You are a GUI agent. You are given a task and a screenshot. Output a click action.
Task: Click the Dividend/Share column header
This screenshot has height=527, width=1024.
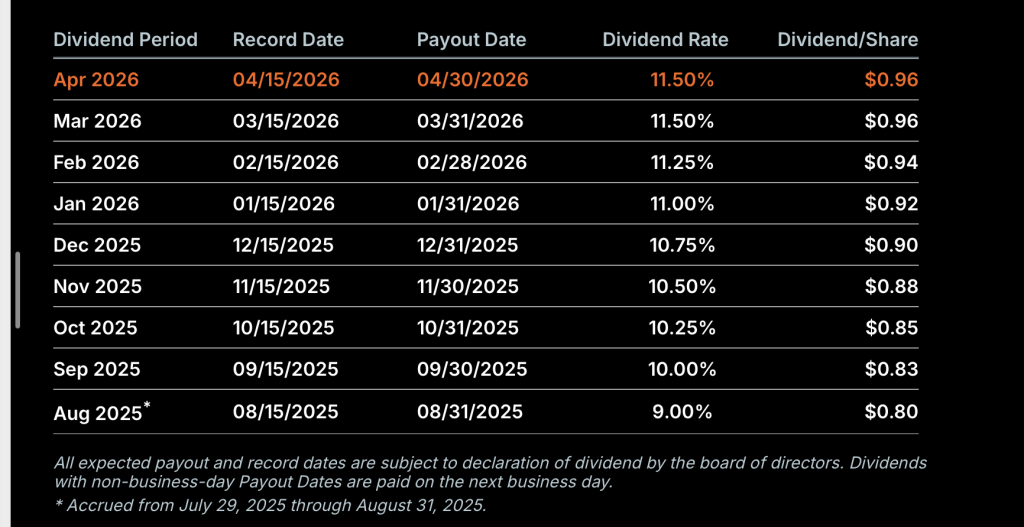pyautogui.click(x=848, y=40)
